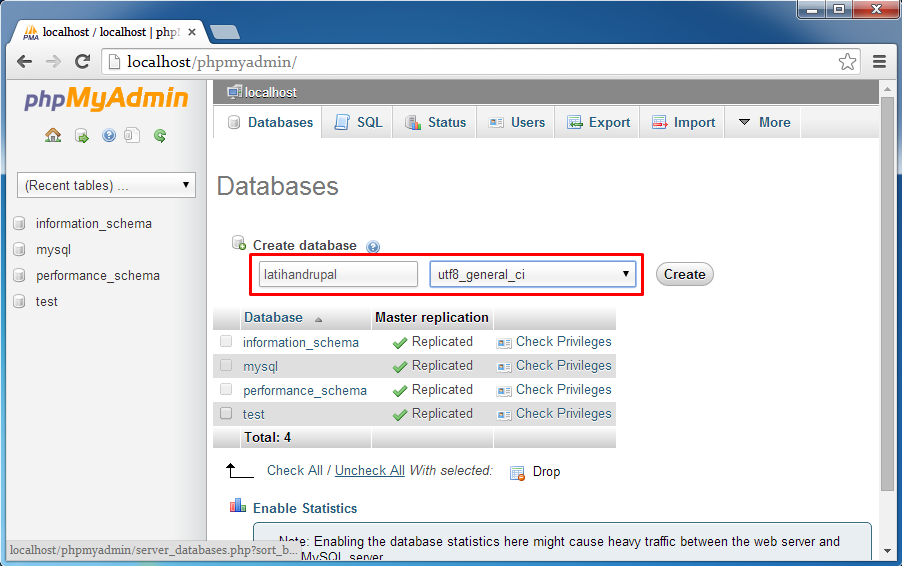Click Check Privileges for mysql
The width and height of the screenshot is (902, 566).
point(564,366)
